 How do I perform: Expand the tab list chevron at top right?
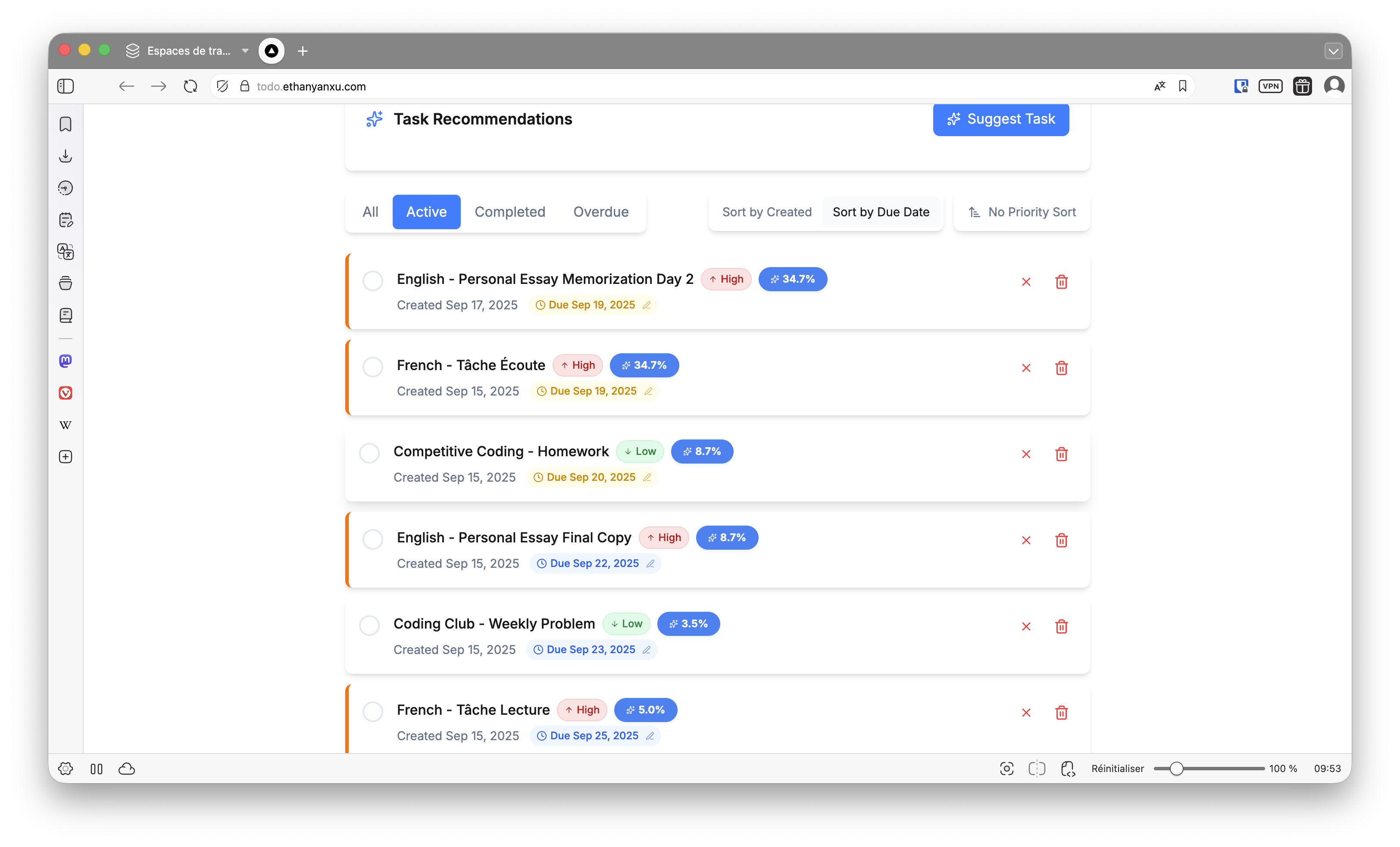pos(1333,51)
